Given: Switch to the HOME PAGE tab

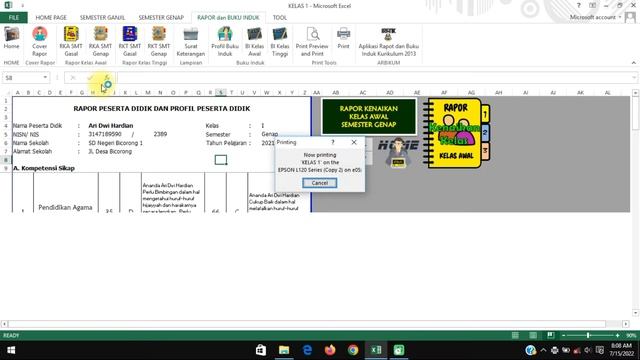Looking at the screenshot, I should 51,18.
